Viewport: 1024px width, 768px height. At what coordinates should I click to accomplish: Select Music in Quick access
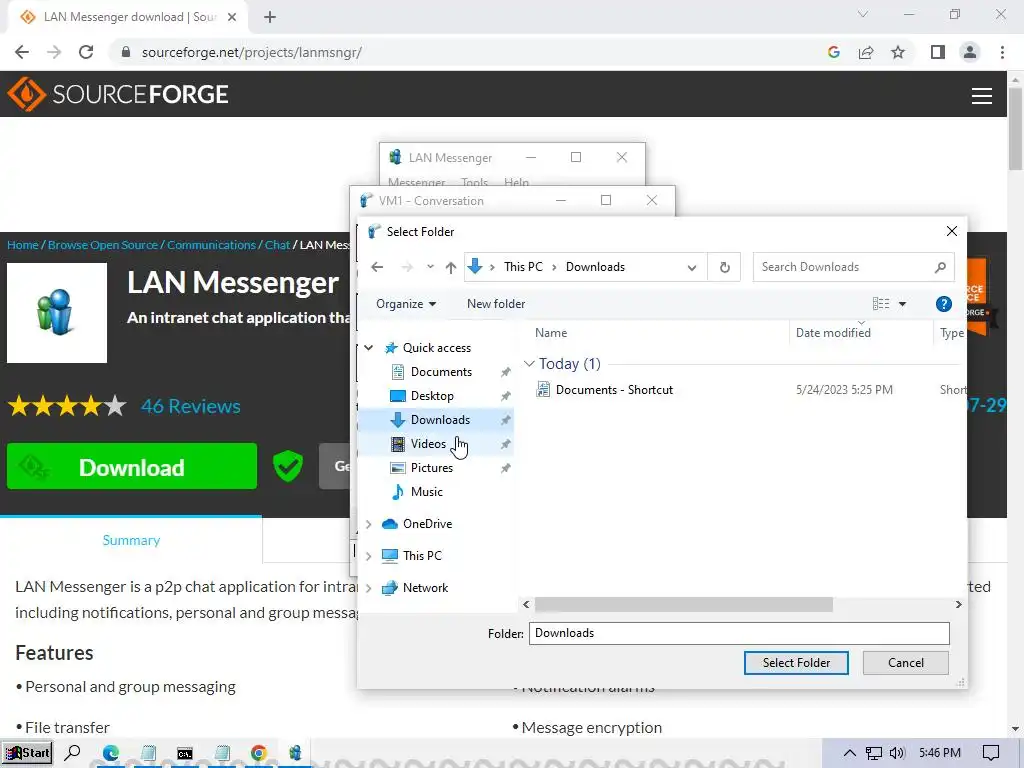[426, 492]
